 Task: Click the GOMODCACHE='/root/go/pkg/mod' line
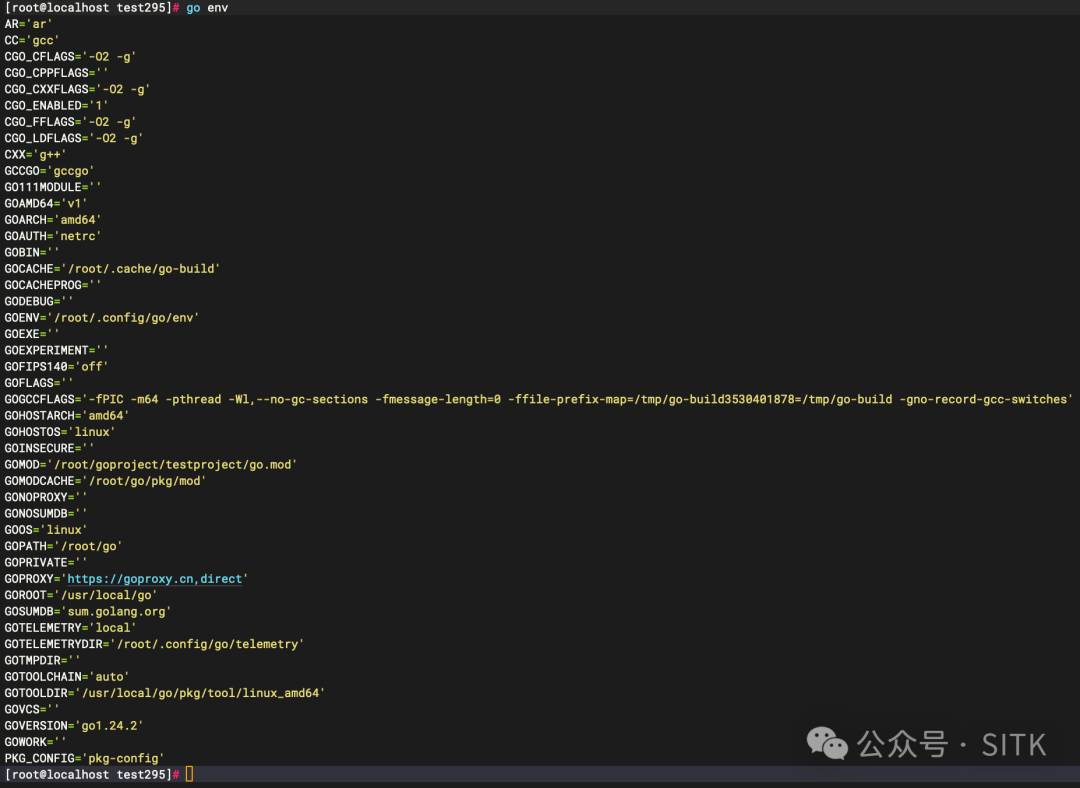105,481
